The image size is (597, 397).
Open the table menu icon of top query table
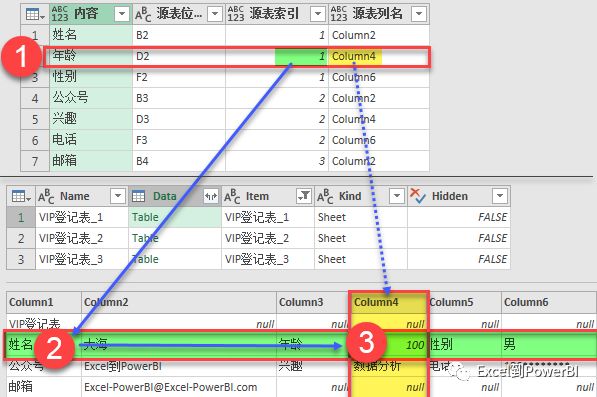[35, 14]
